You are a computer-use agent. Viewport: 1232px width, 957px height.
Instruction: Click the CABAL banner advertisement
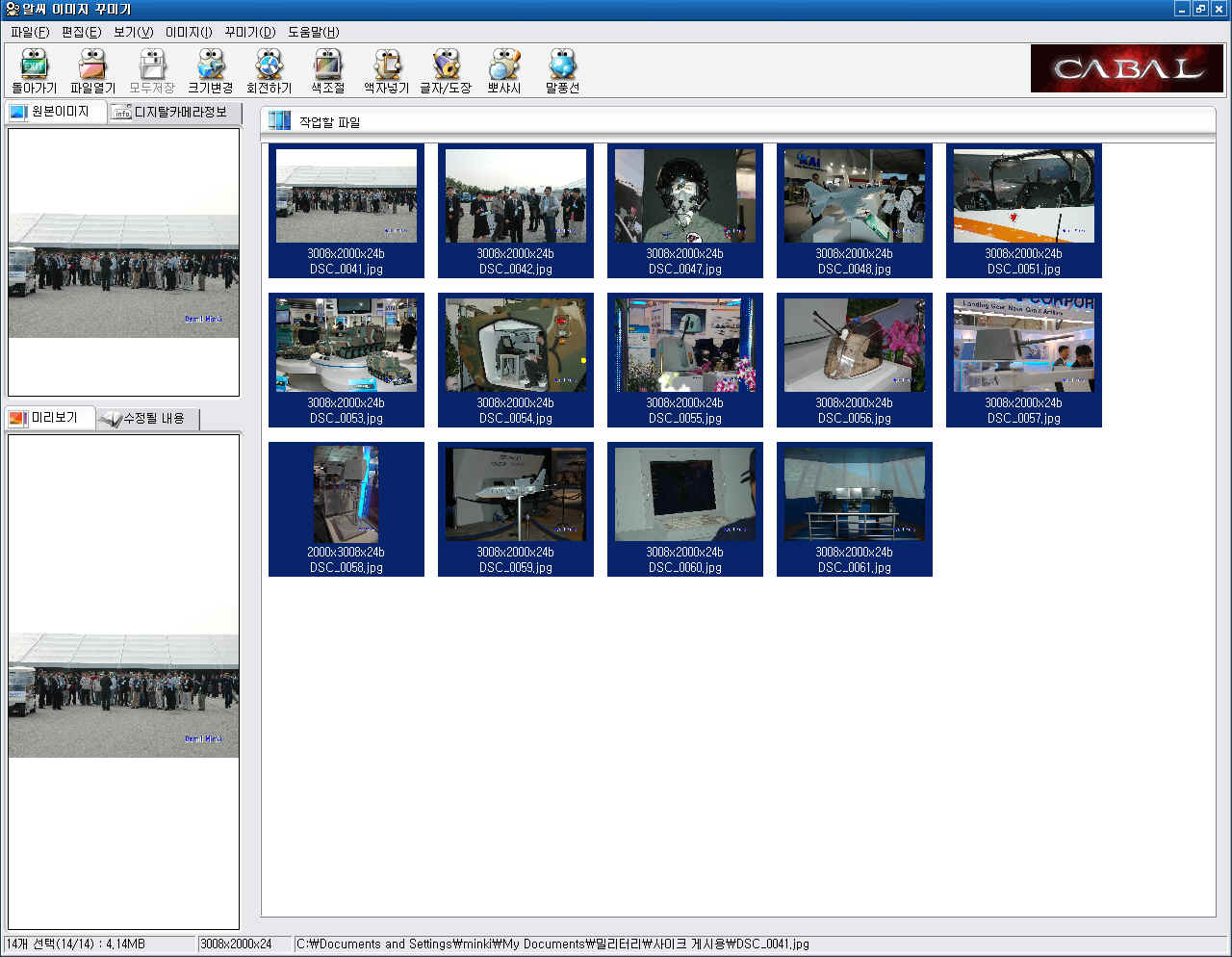click(1127, 68)
